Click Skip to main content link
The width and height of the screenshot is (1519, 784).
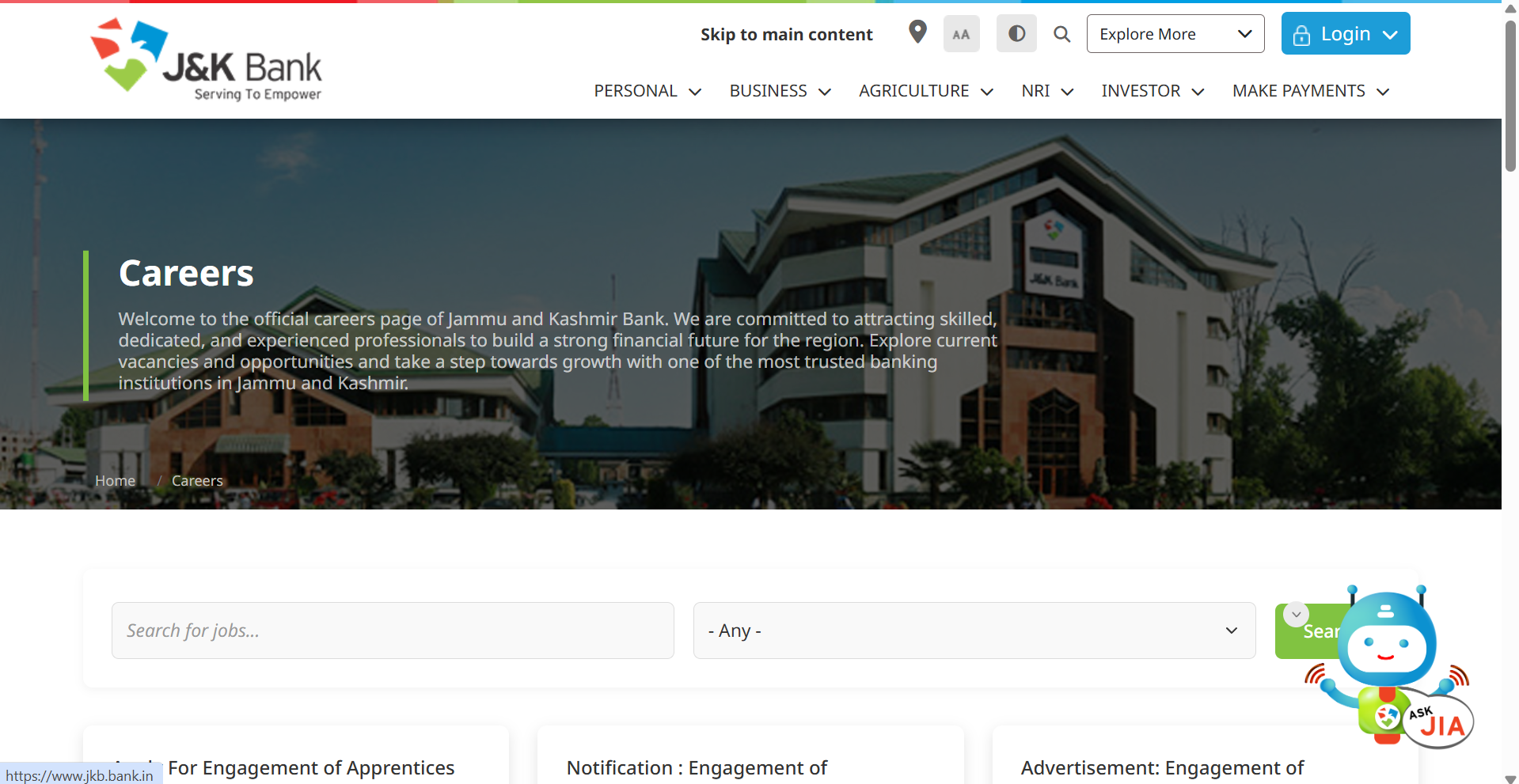click(786, 35)
